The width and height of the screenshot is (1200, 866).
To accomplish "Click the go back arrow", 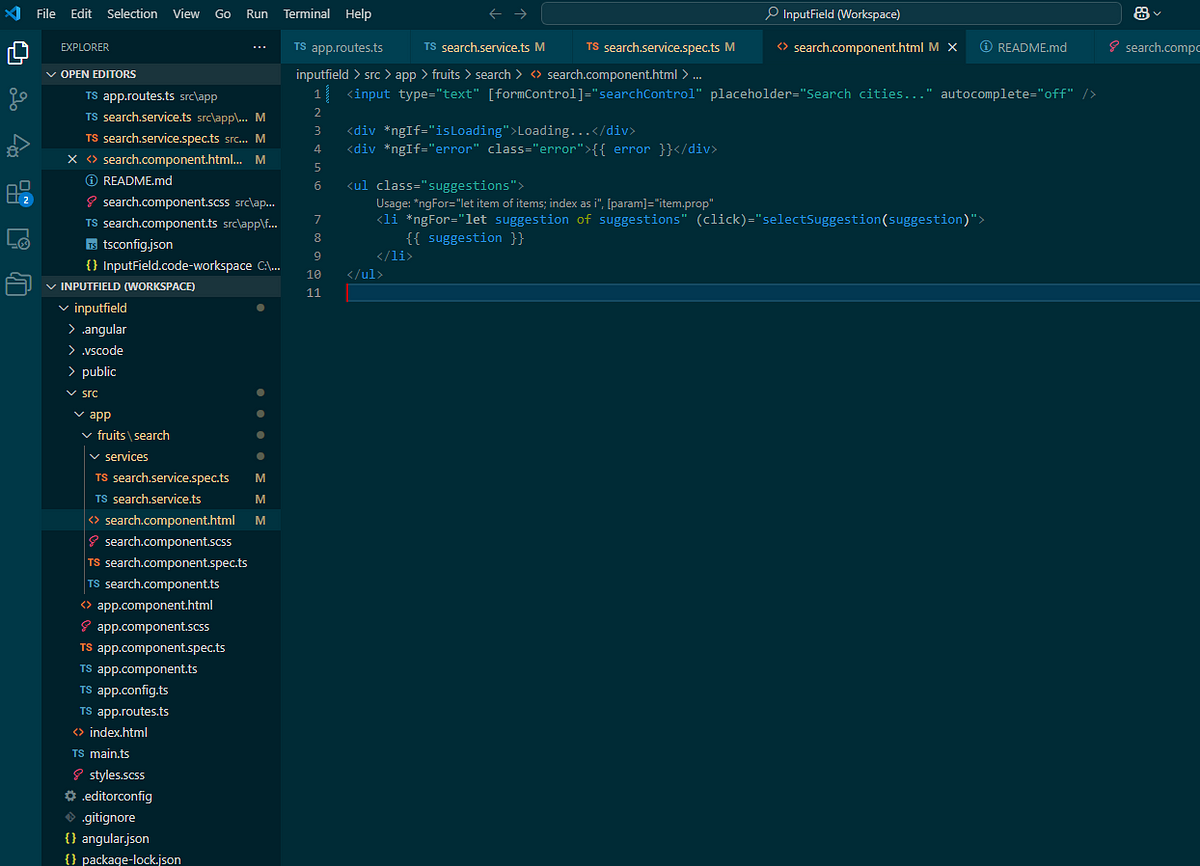I will (x=496, y=14).
